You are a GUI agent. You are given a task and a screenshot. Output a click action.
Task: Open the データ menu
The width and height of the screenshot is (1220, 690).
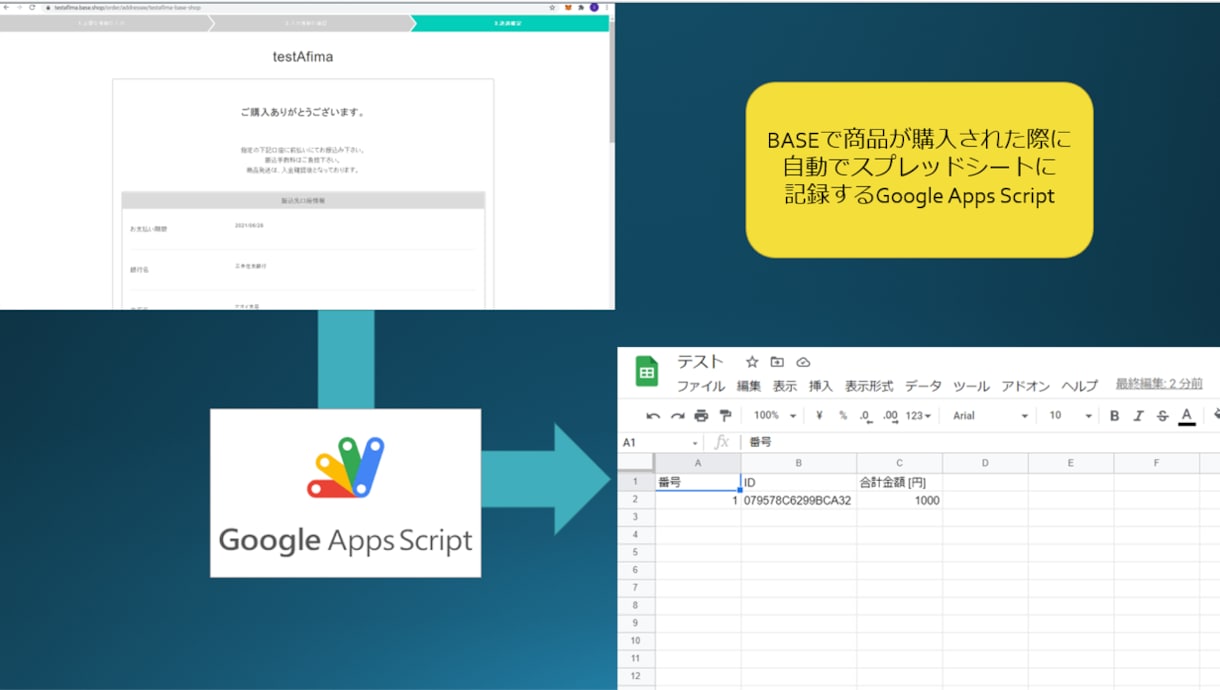[923, 386]
